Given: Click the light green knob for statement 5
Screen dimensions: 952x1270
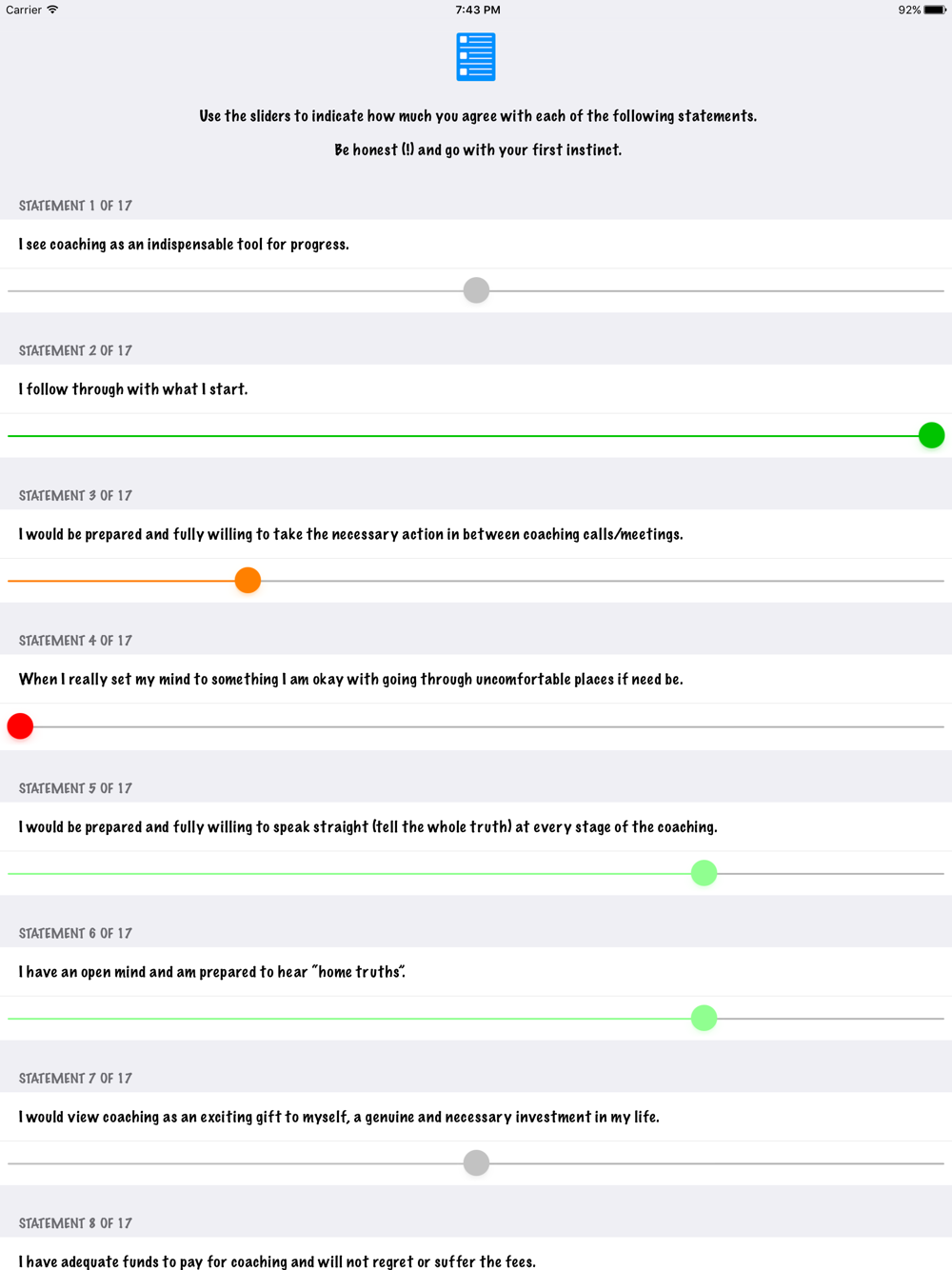Looking at the screenshot, I should click(704, 873).
